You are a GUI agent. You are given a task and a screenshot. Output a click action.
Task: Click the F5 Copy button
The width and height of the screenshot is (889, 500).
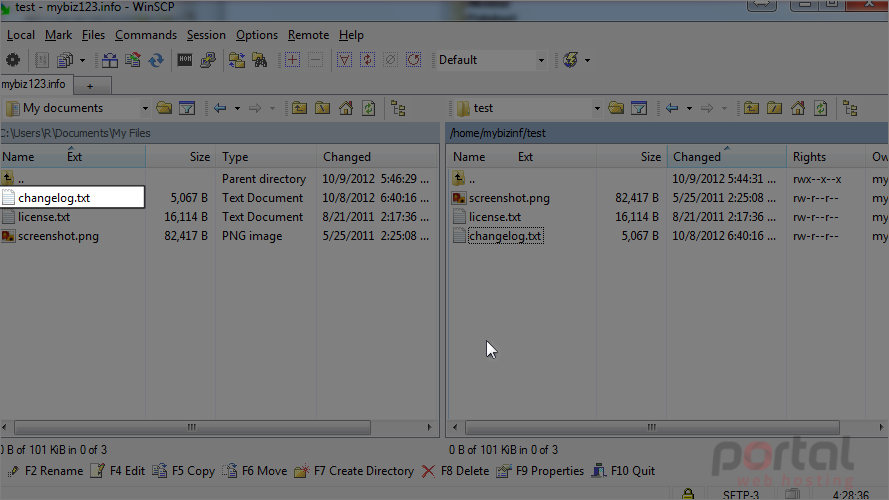point(184,471)
